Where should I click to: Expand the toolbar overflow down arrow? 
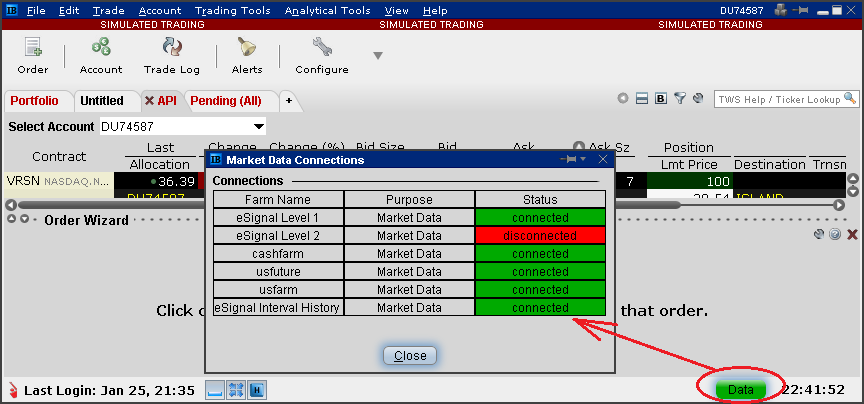tap(378, 55)
